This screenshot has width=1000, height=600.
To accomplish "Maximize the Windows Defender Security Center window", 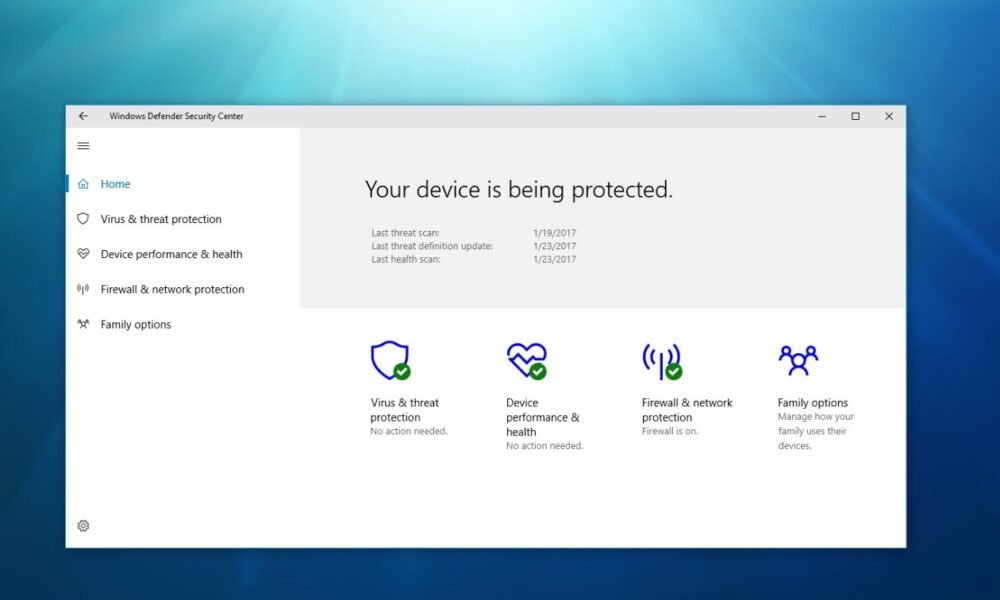I will (x=855, y=116).
